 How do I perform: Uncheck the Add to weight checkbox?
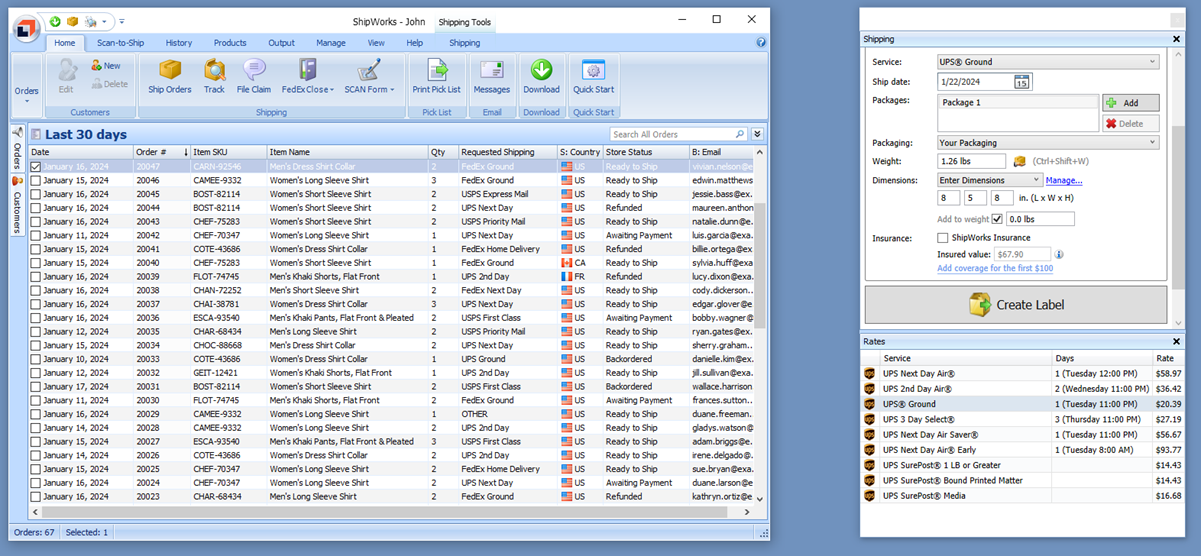[997, 219]
